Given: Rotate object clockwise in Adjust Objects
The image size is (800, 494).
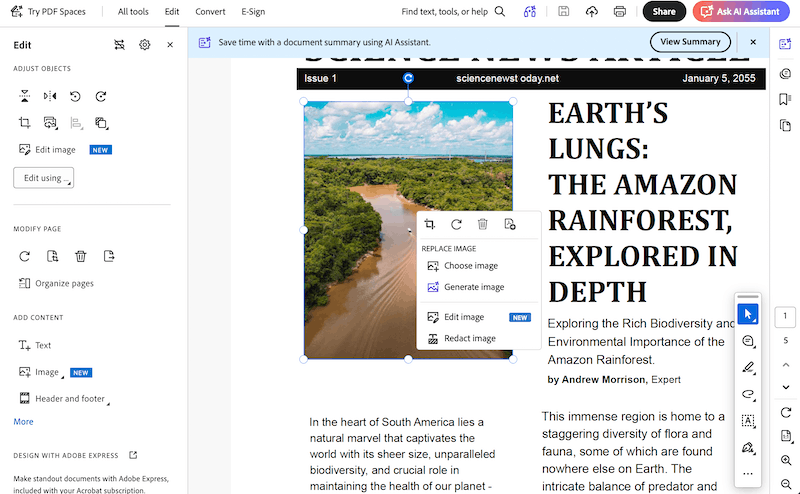Looking at the screenshot, I should (x=101, y=96).
